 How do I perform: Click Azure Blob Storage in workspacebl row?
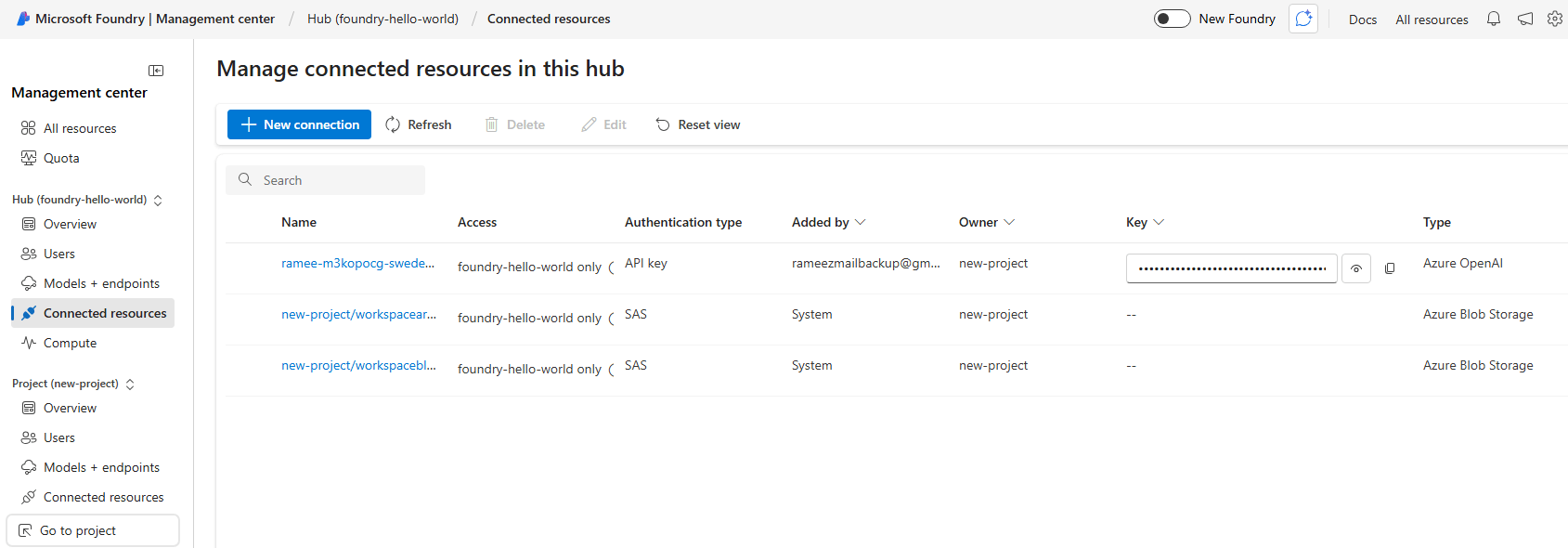tap(1478, 365)
